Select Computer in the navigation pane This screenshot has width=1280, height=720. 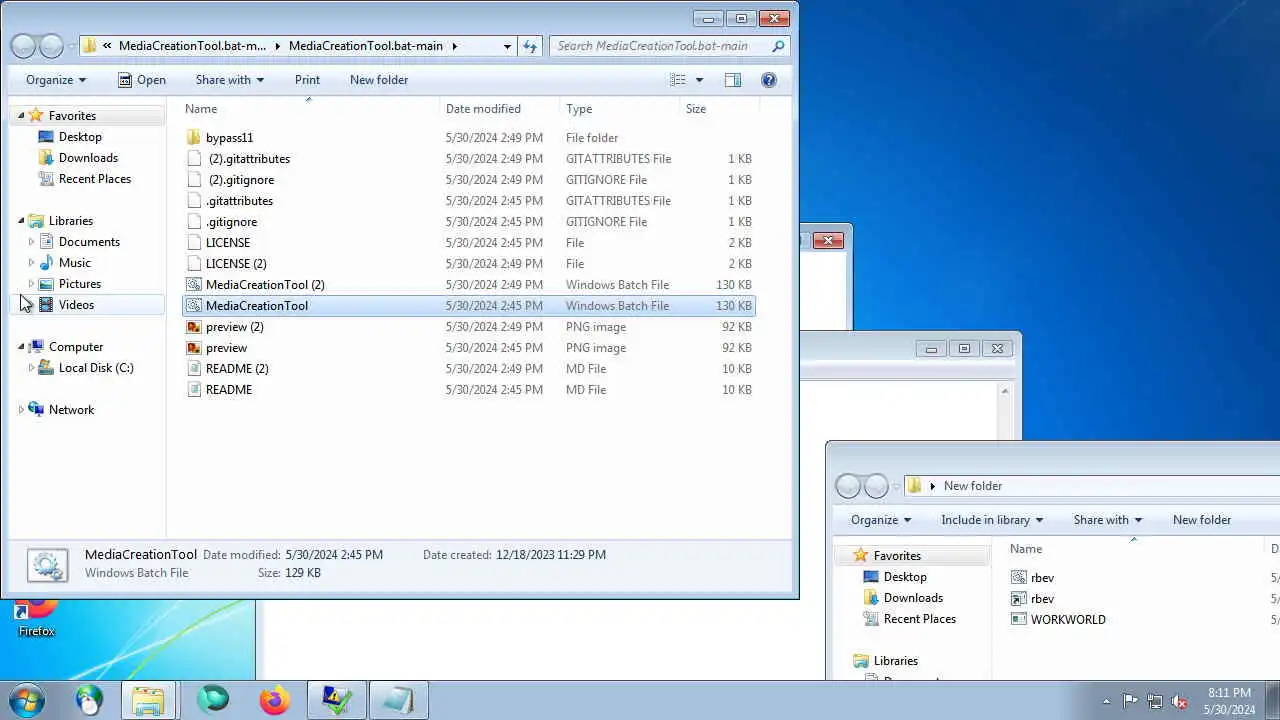[76, 347]
